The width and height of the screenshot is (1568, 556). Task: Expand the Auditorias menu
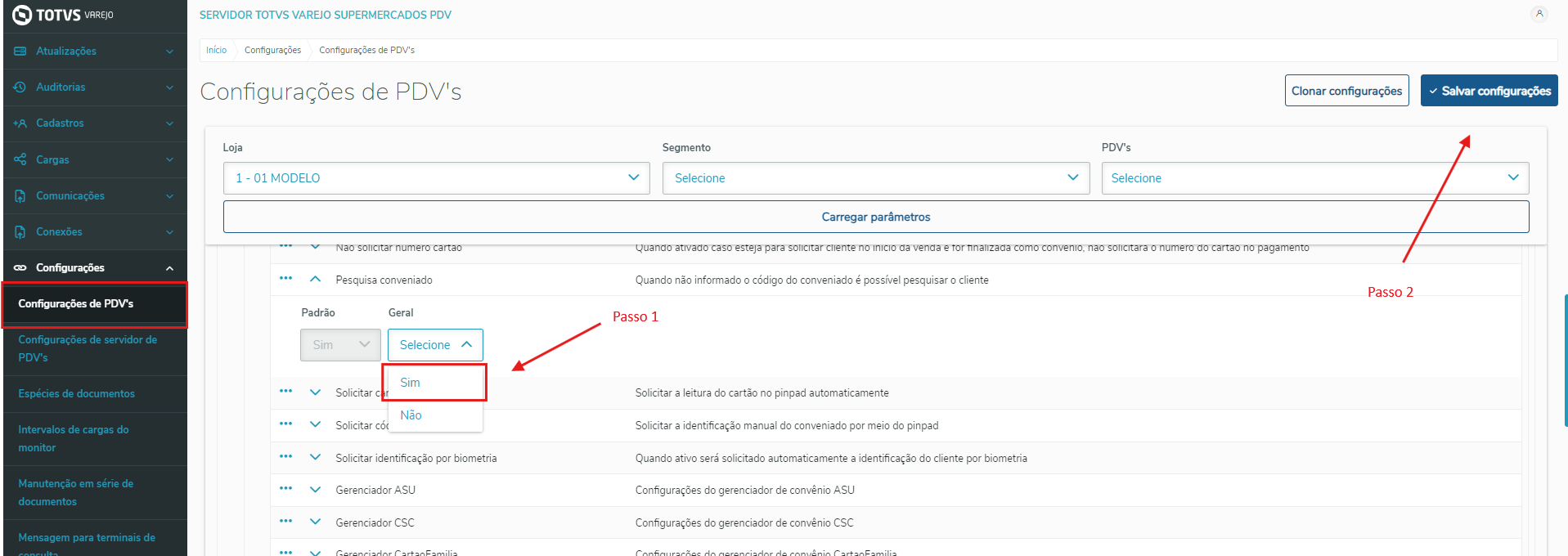pos(169,87)
